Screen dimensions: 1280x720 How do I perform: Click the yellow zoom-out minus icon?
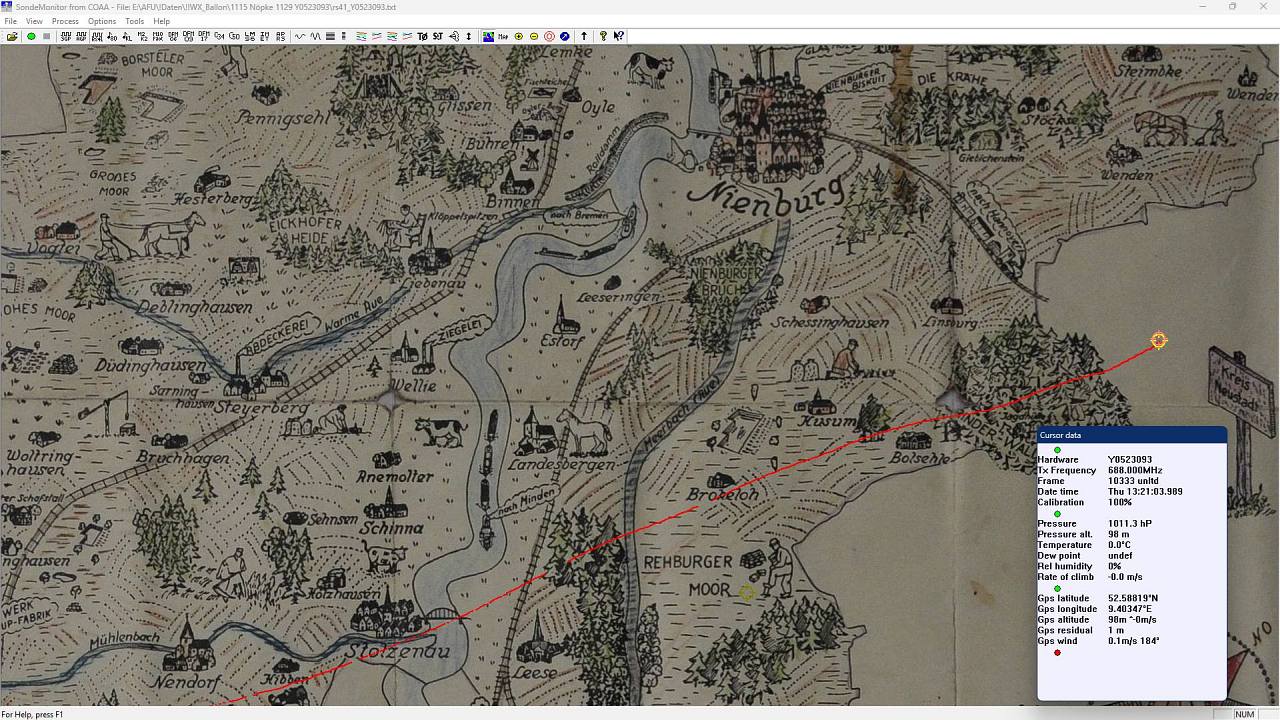click(534, 36)
